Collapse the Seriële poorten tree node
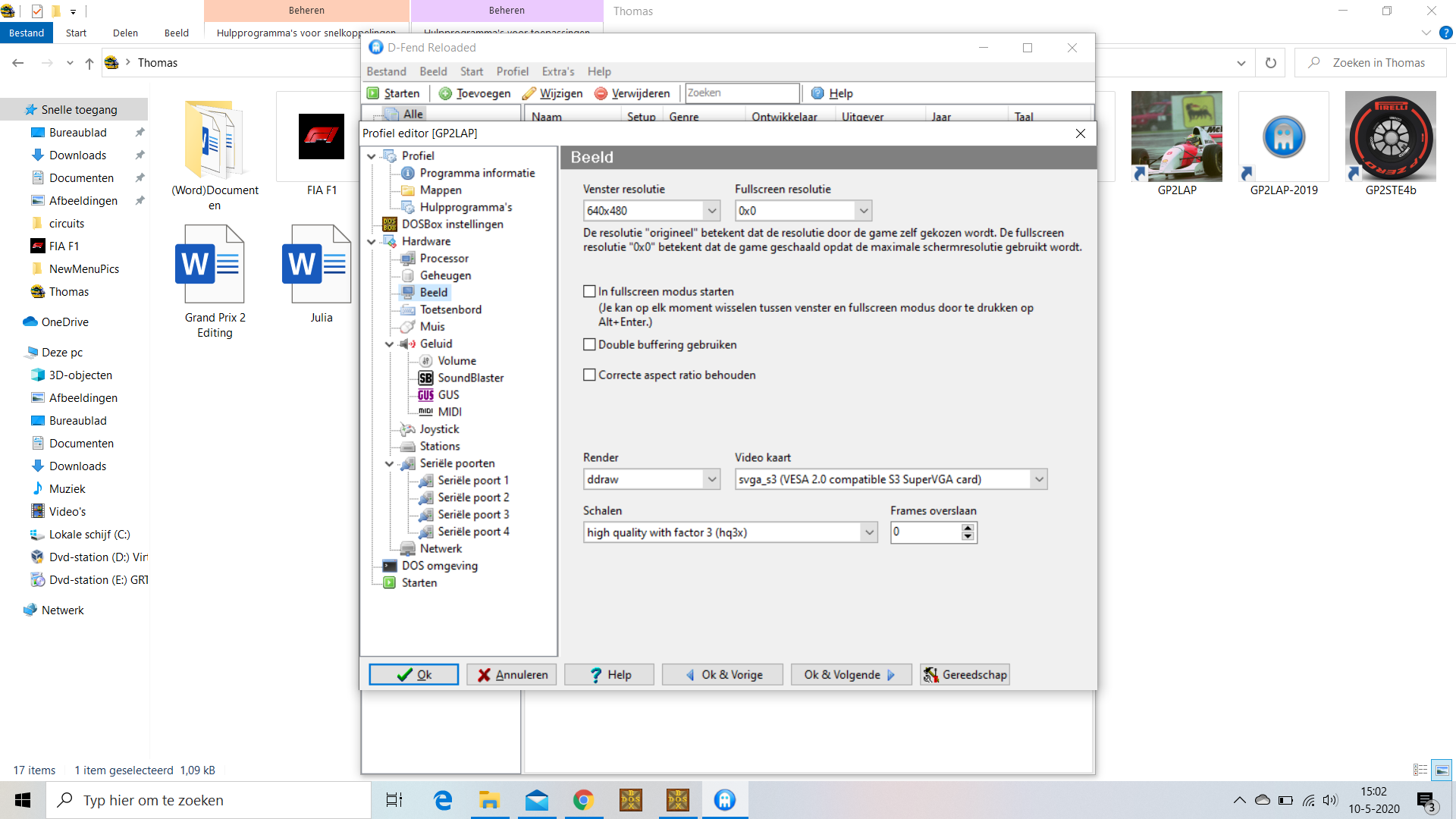Image resolution: width=1456 pixels, height=819 pixels. [390, 463]
